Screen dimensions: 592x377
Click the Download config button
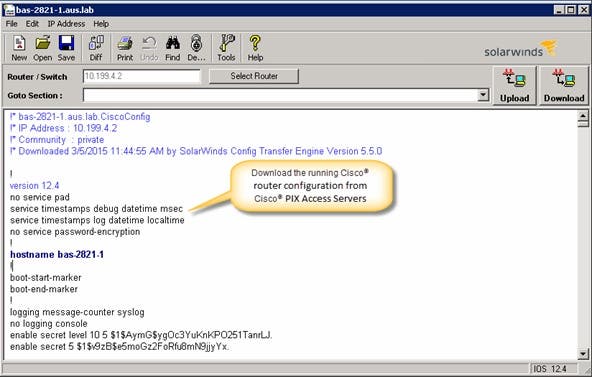click(564, 86)
